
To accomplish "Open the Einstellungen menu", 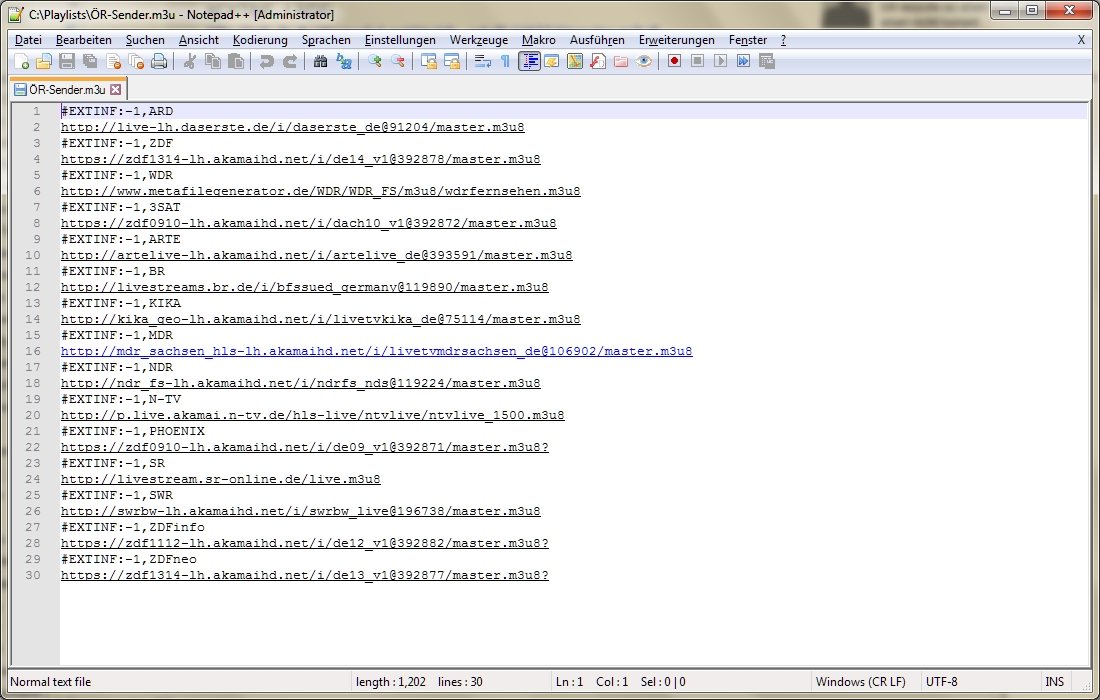I will (400, 40).
